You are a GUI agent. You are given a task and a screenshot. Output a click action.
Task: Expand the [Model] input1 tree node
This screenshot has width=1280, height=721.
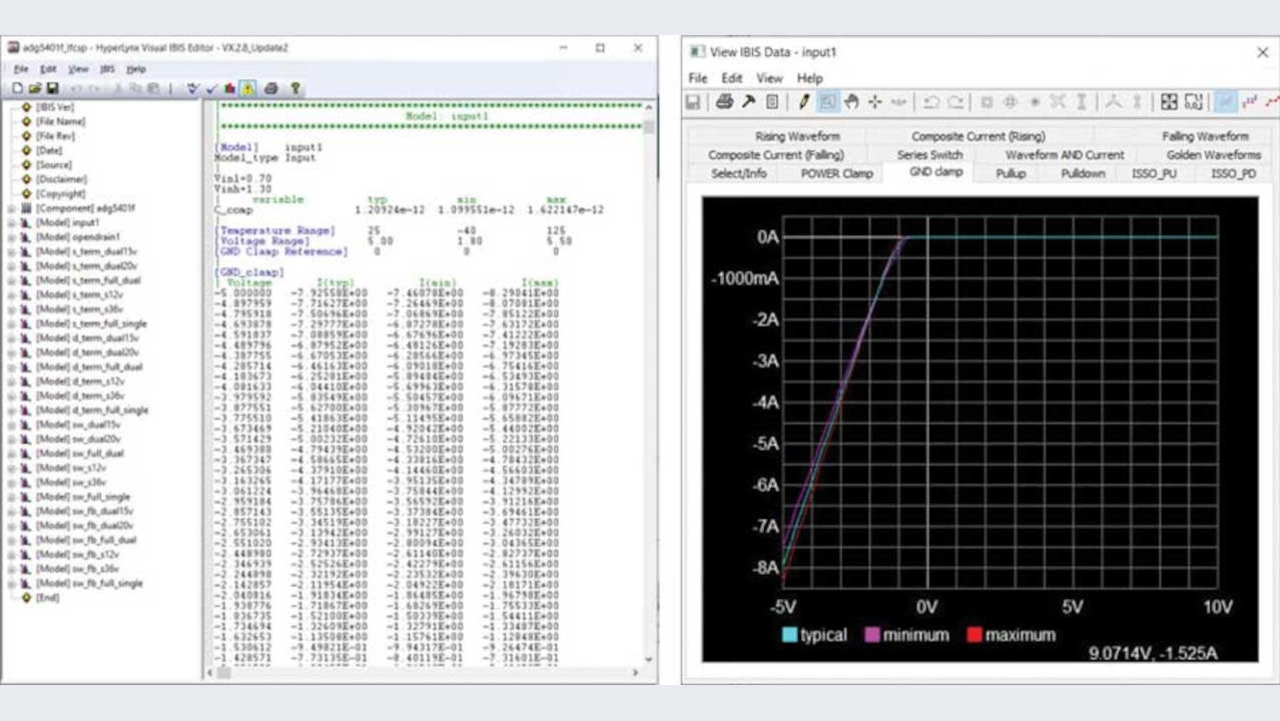(12, 223)
